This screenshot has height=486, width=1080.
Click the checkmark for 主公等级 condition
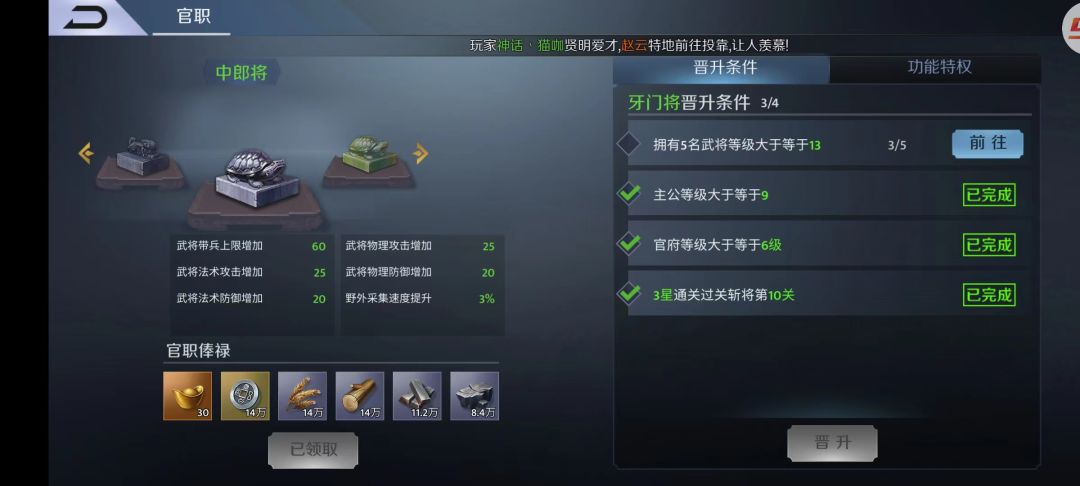(629, 195)
